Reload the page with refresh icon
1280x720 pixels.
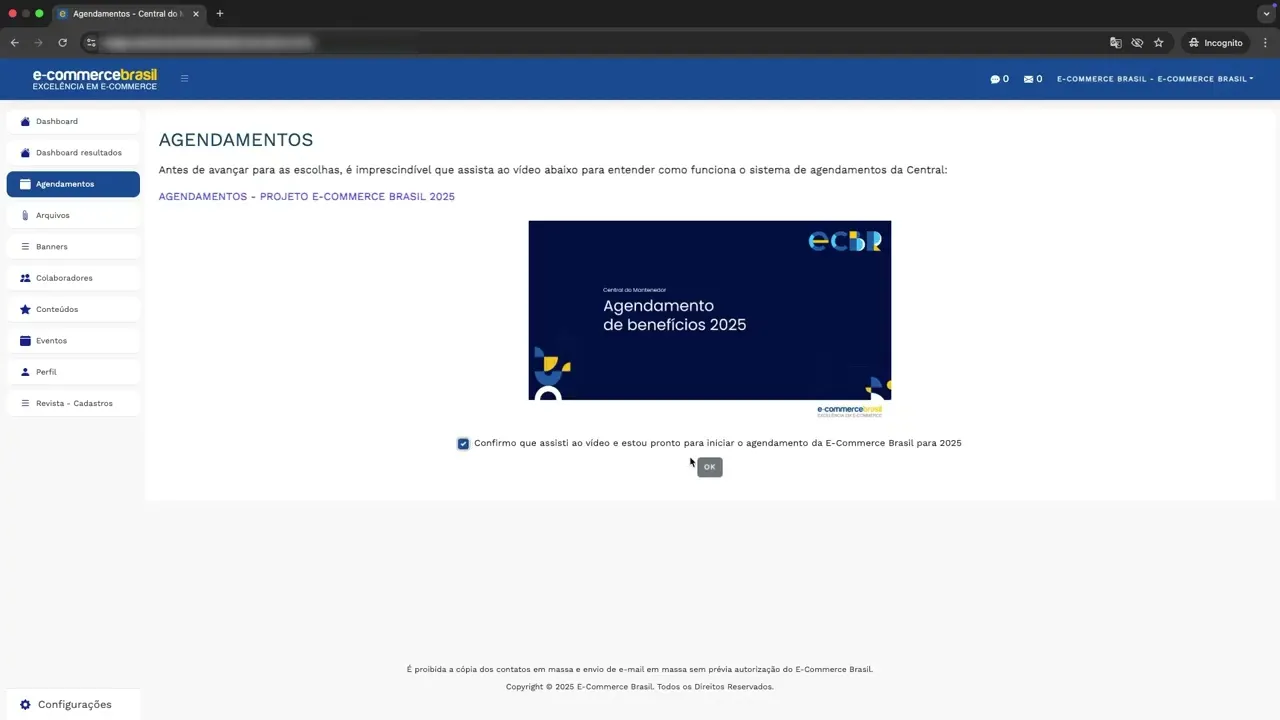pos(62,43)
